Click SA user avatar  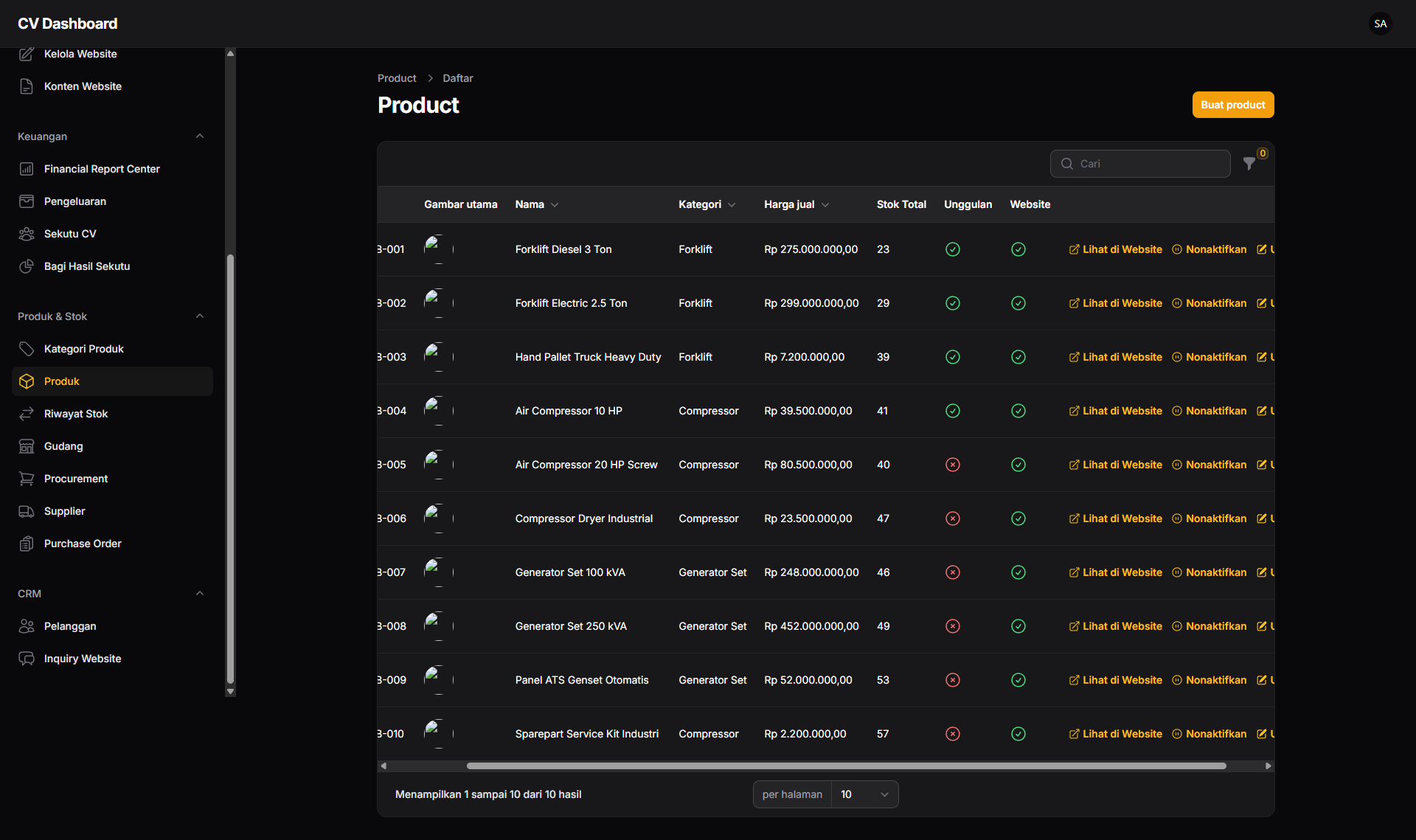[1380, 24]
